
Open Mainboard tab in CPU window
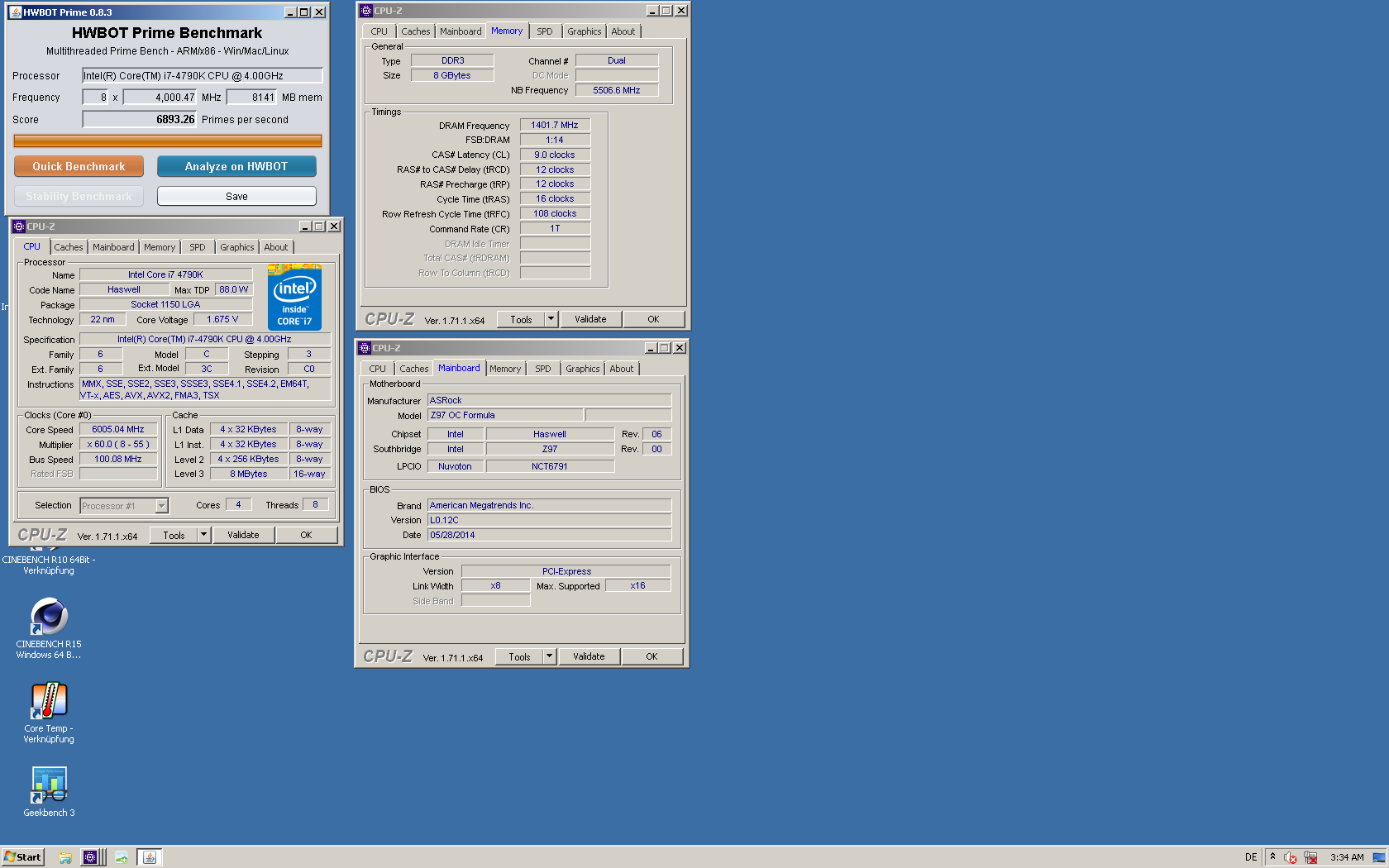[x=113, y=247]
